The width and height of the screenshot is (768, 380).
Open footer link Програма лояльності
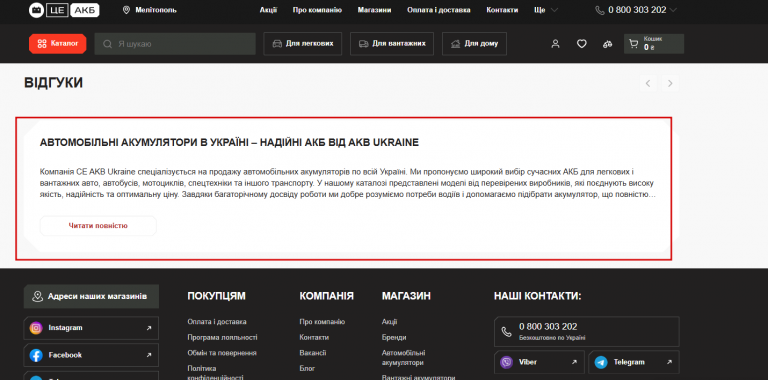point(222,337)
